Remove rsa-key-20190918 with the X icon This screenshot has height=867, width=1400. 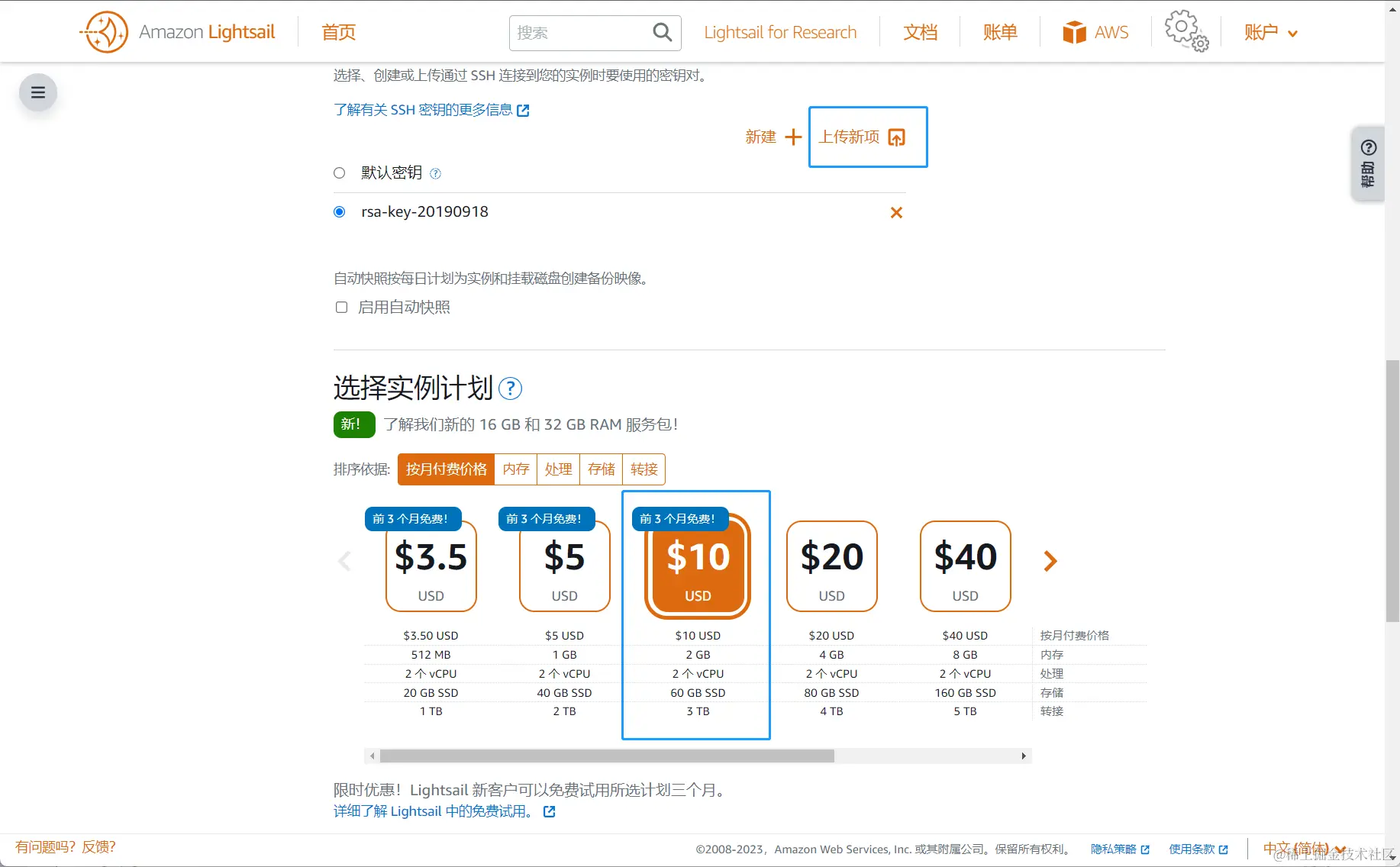pyautogui.click(x=896, y=212)
